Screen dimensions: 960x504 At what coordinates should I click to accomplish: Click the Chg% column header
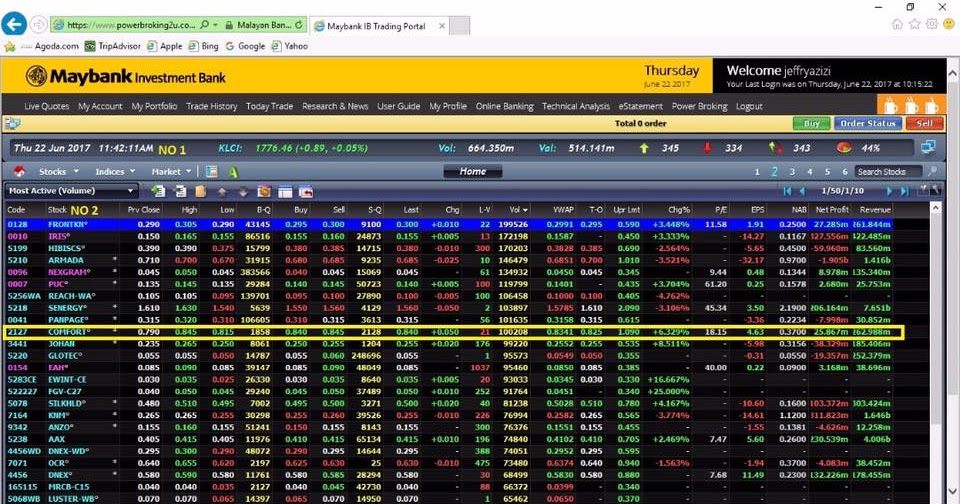[x=678, y=209]
